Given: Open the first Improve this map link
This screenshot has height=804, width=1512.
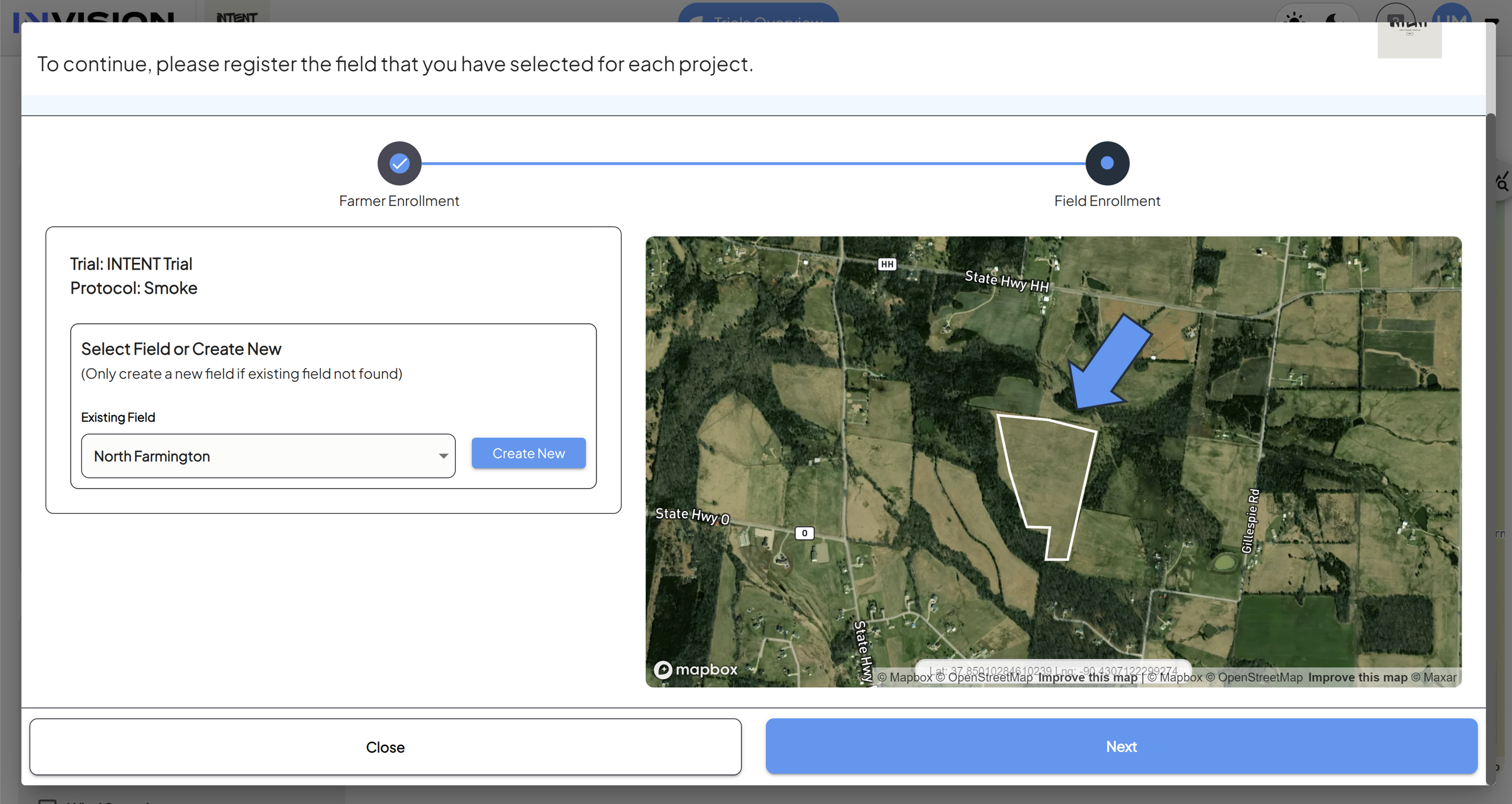Looking at the screenshot, I should [1087, 677].
